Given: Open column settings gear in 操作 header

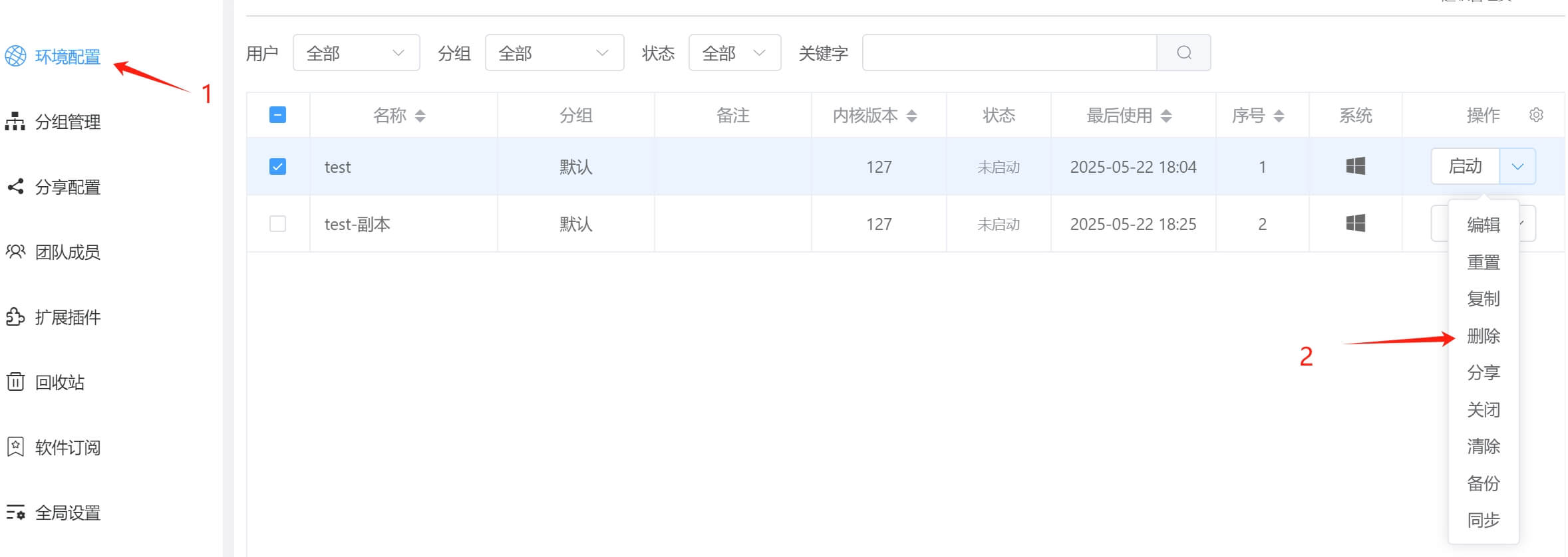Looking at the screenshot, I should 1536,115.
